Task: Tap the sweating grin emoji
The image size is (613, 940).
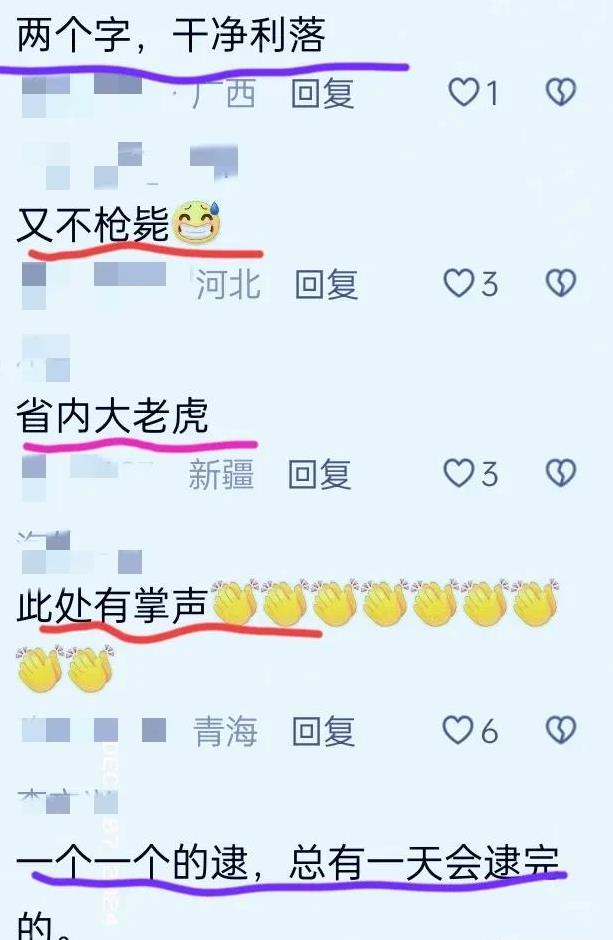Action: tap(197, 222)
